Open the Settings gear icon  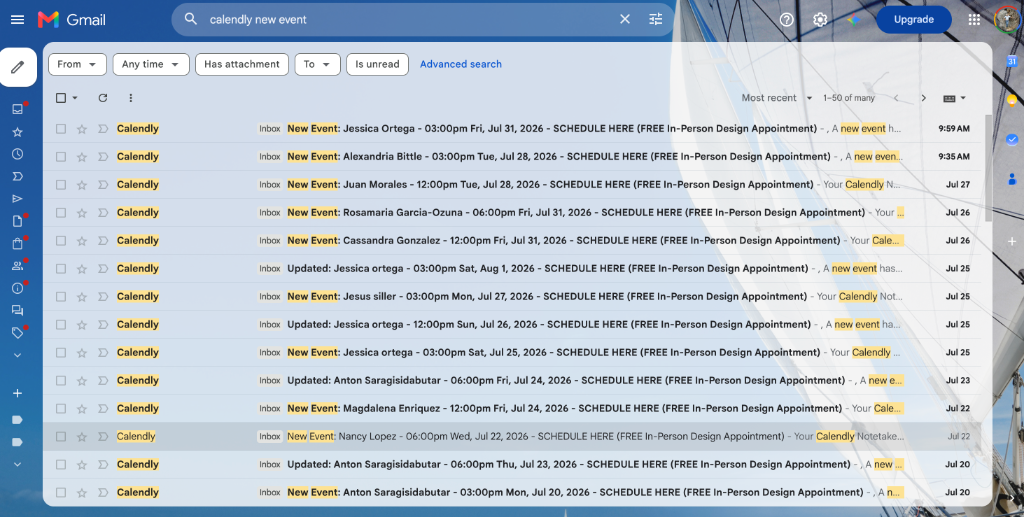pos(820,20)
